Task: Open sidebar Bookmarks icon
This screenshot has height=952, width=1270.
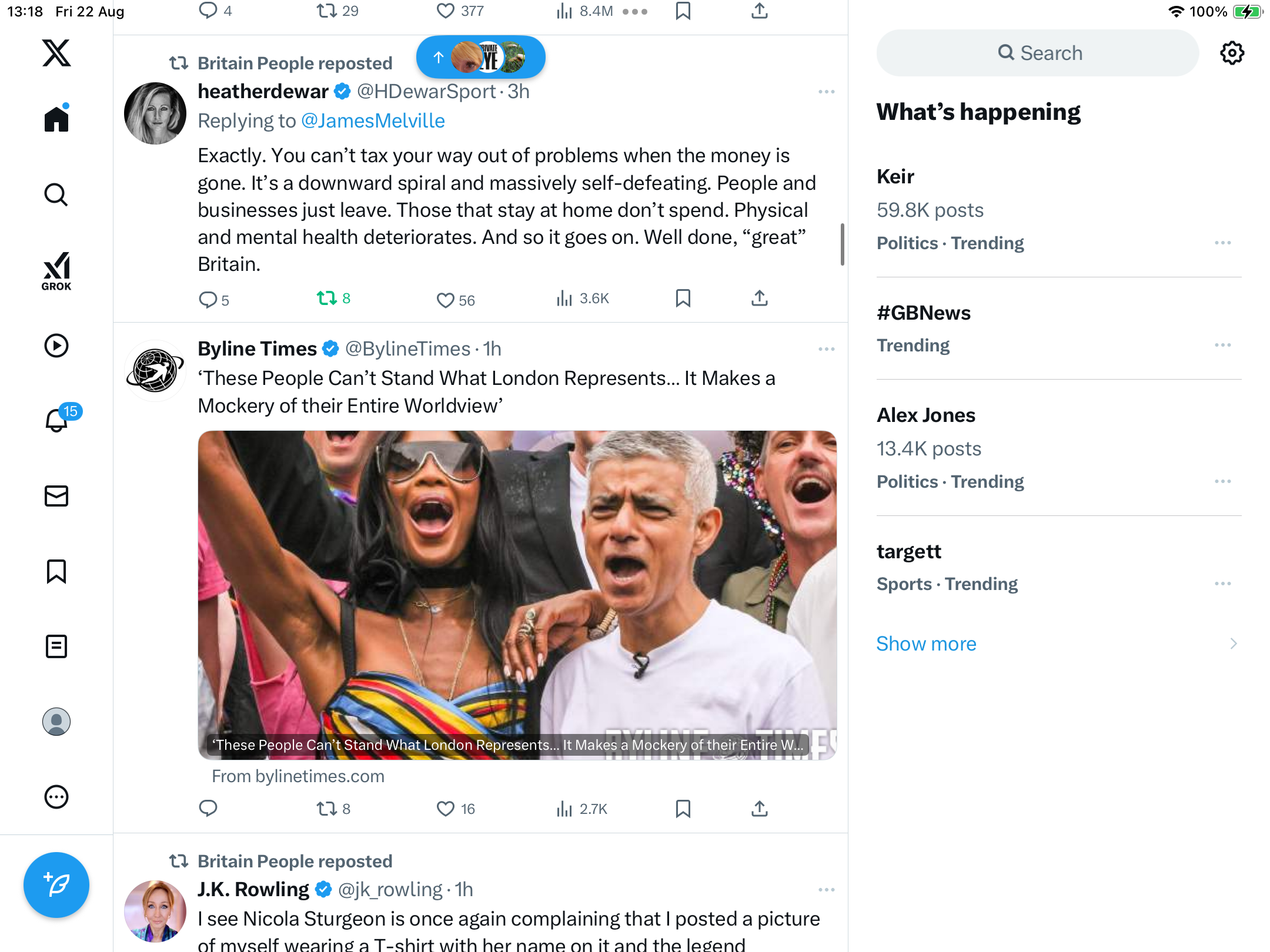Action: 56,571
